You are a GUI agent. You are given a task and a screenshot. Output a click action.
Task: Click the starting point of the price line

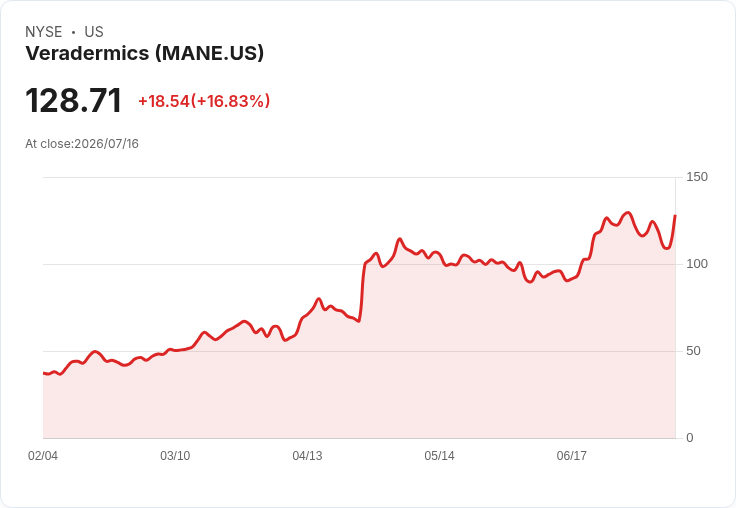pyautogui.click(x=44, y=373)
